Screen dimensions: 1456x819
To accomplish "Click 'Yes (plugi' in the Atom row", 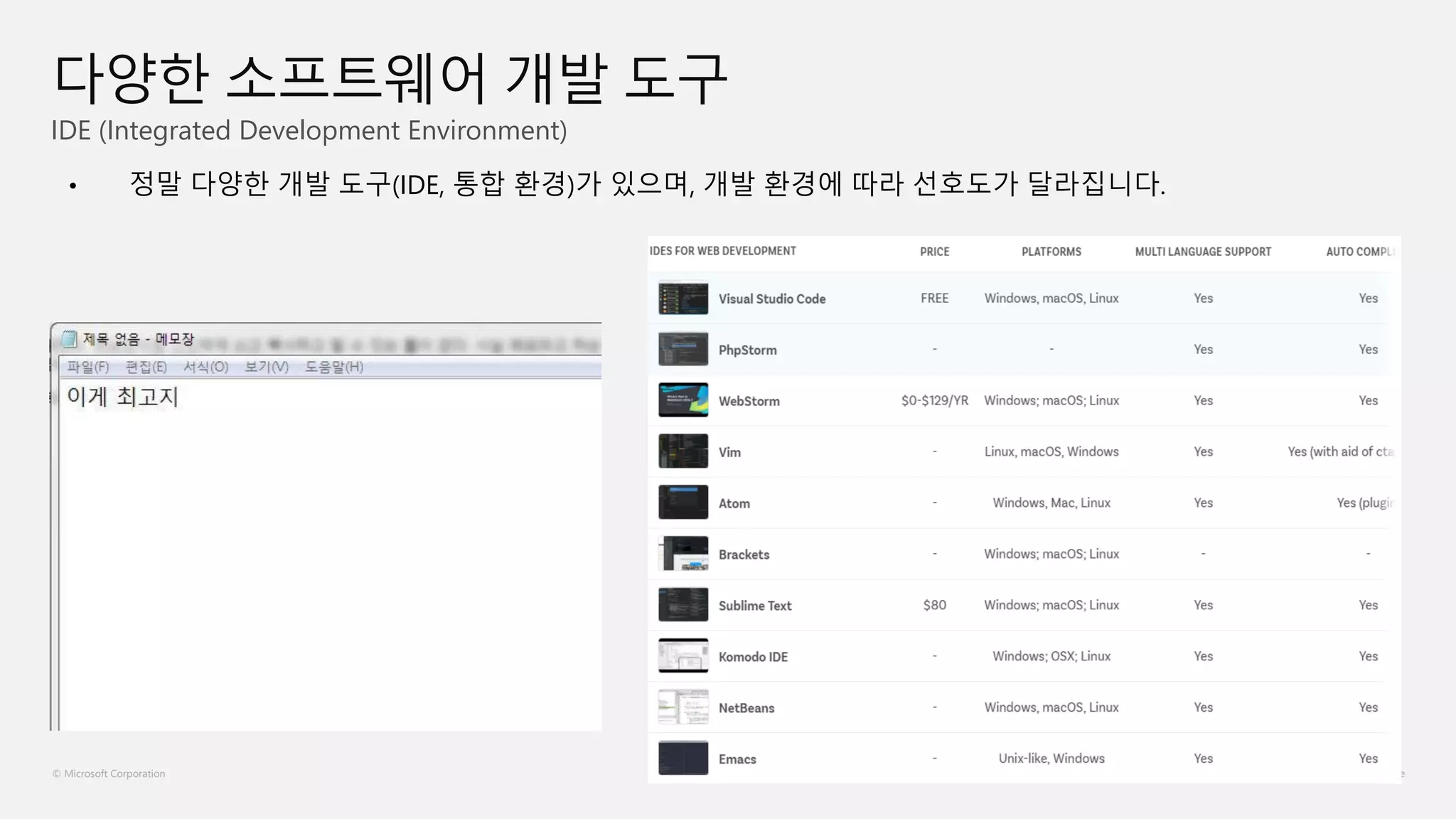I will pos(1365,503).
